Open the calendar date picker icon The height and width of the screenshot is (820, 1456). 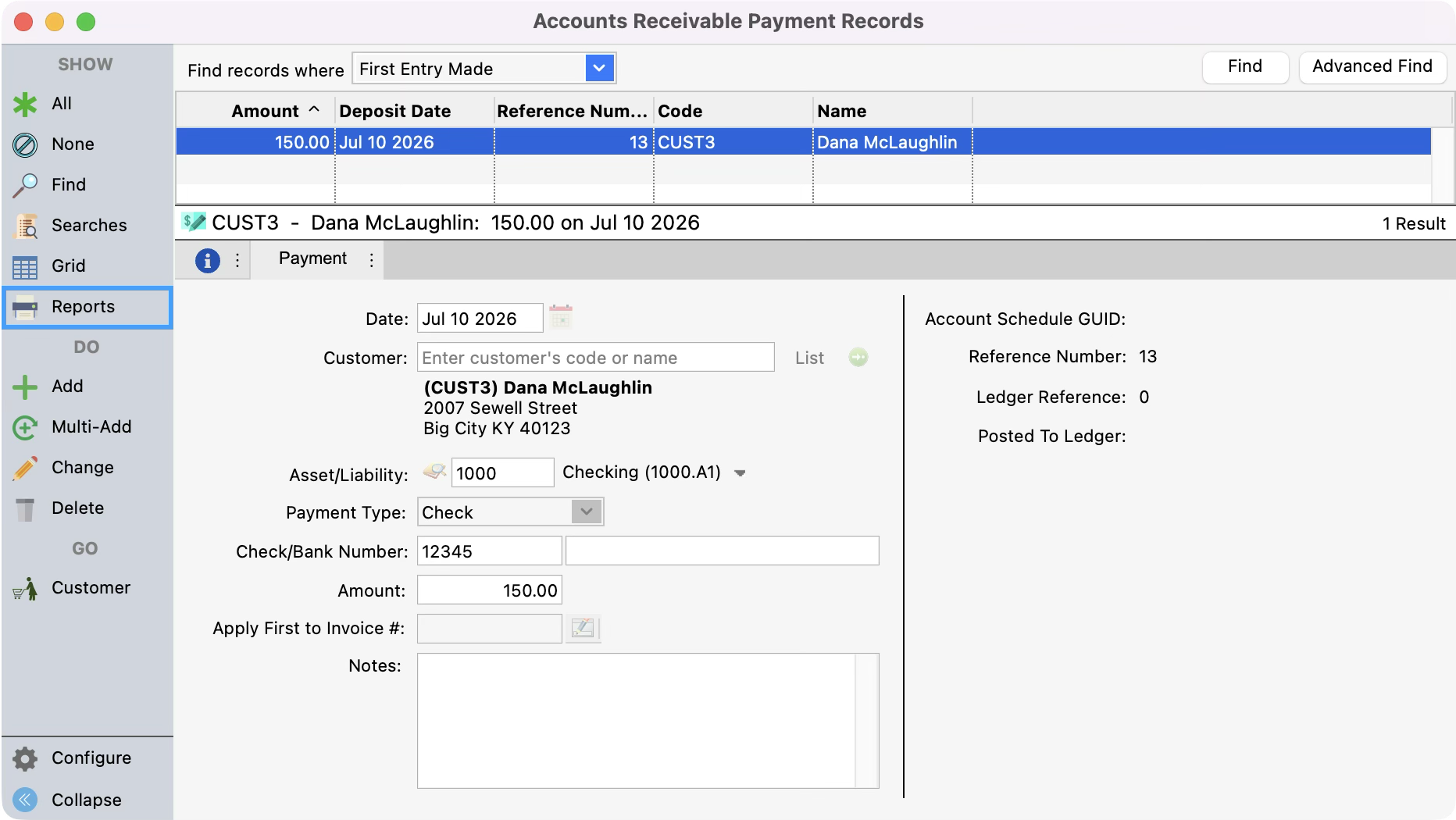coord(561,317)
